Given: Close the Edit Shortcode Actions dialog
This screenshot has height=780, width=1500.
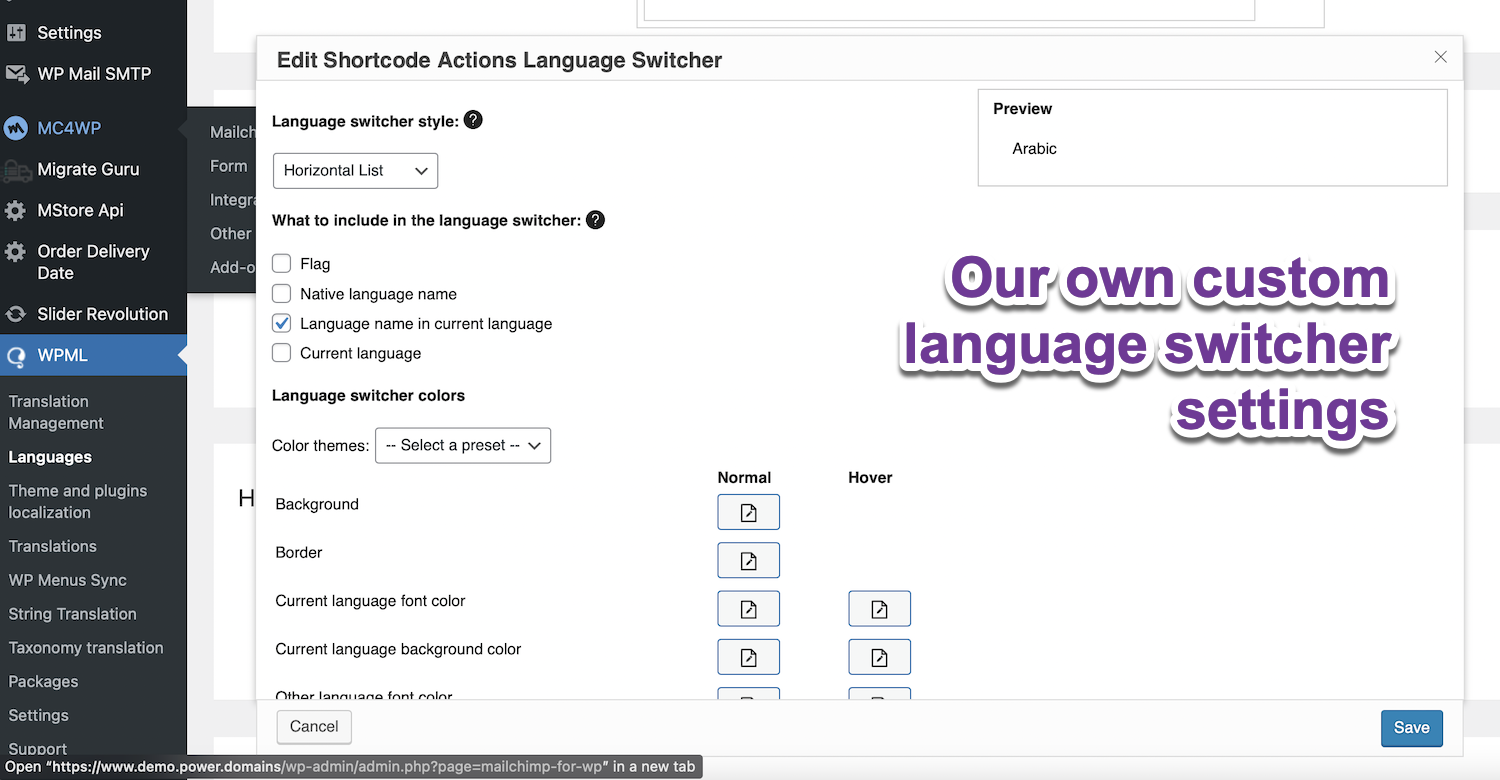Looking at the screenshot, I should 1441,57.
